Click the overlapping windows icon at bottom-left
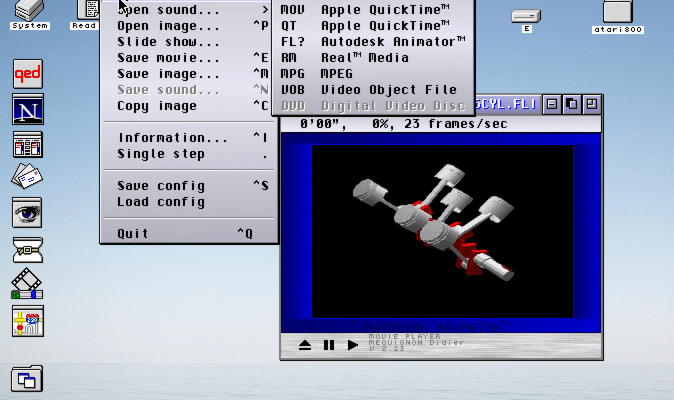Screen dimensions: 674x400 click(27, 379)
